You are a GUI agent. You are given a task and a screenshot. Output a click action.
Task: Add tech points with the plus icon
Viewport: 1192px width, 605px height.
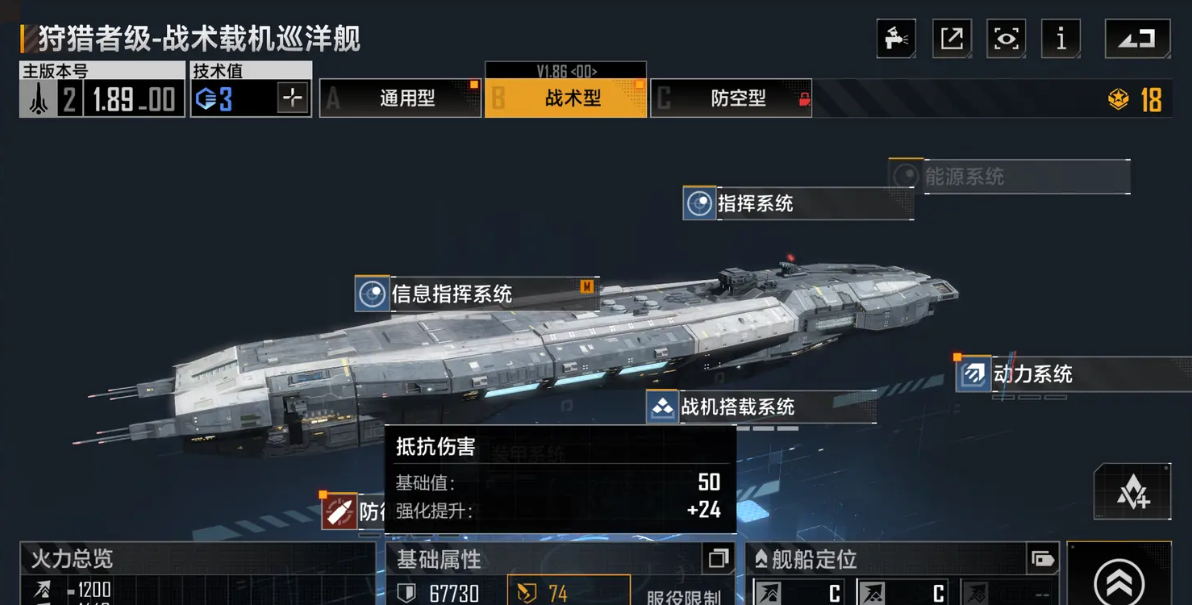293,98
